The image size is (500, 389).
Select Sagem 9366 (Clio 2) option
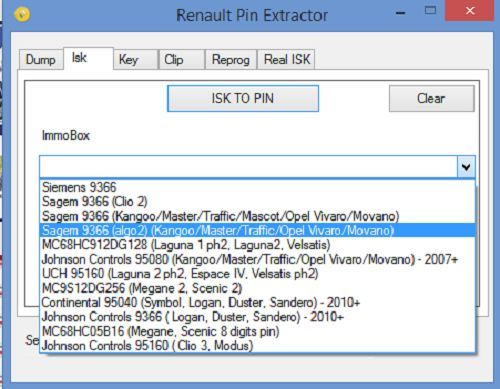(257, 202)
